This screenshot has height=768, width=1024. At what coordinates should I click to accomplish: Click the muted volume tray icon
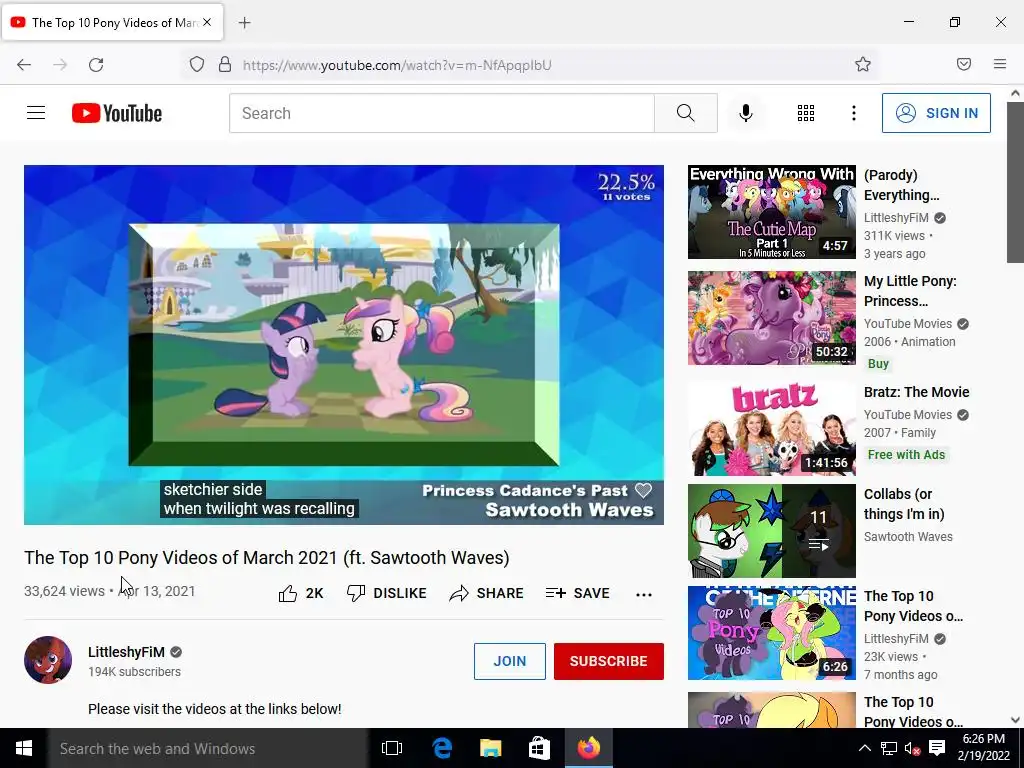[912, 748]
